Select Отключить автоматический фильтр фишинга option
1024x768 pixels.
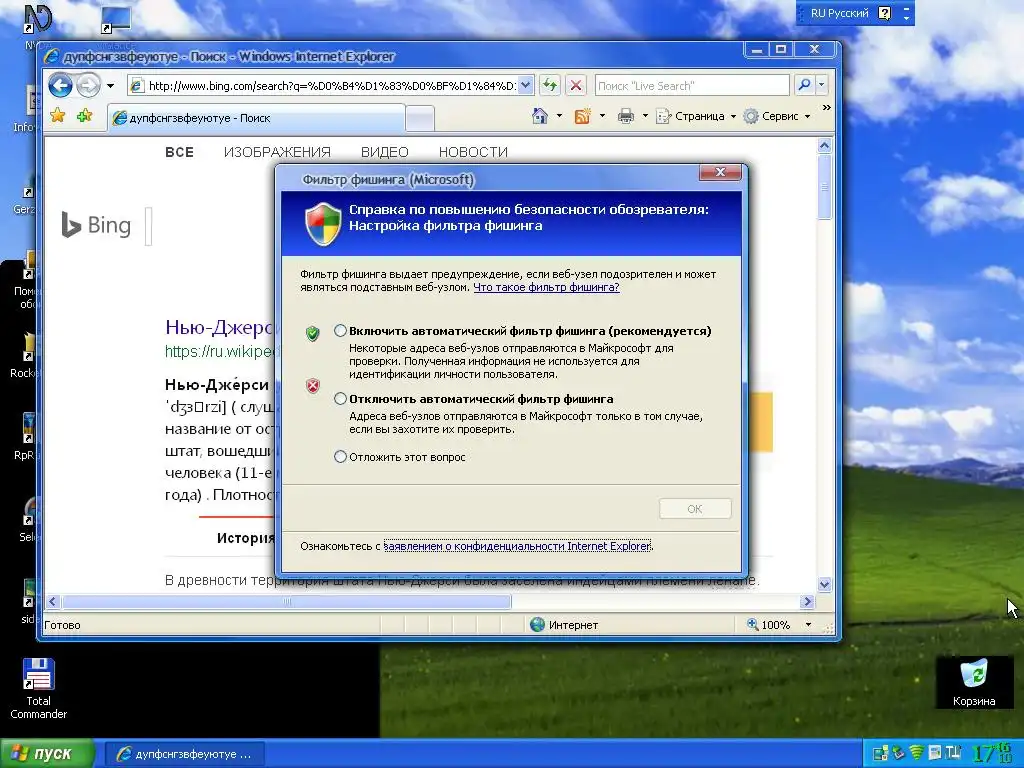pyautogui.click(x=340, y=399)
